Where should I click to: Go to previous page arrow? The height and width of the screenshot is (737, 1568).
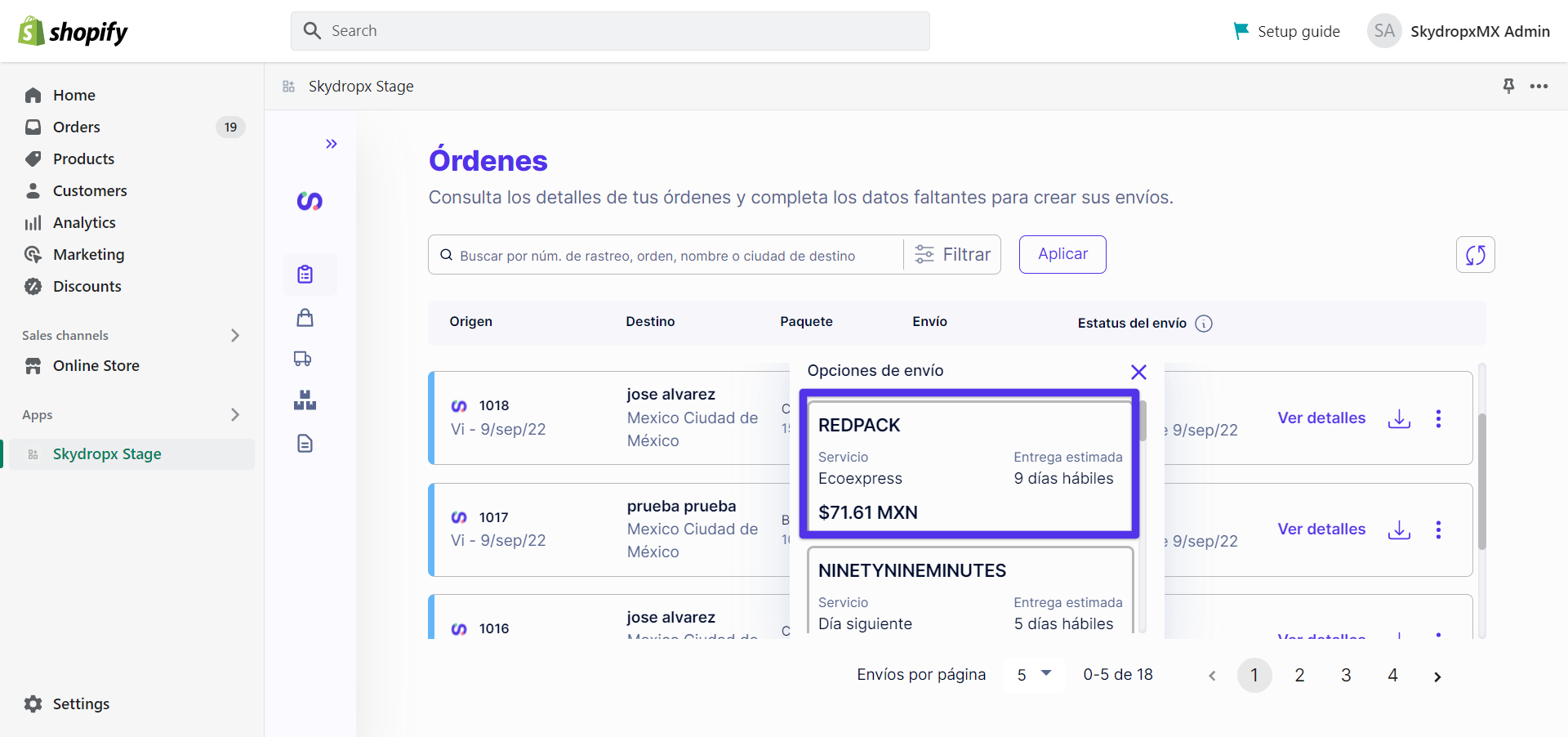pyautogui.click(x=1212, y=676)
